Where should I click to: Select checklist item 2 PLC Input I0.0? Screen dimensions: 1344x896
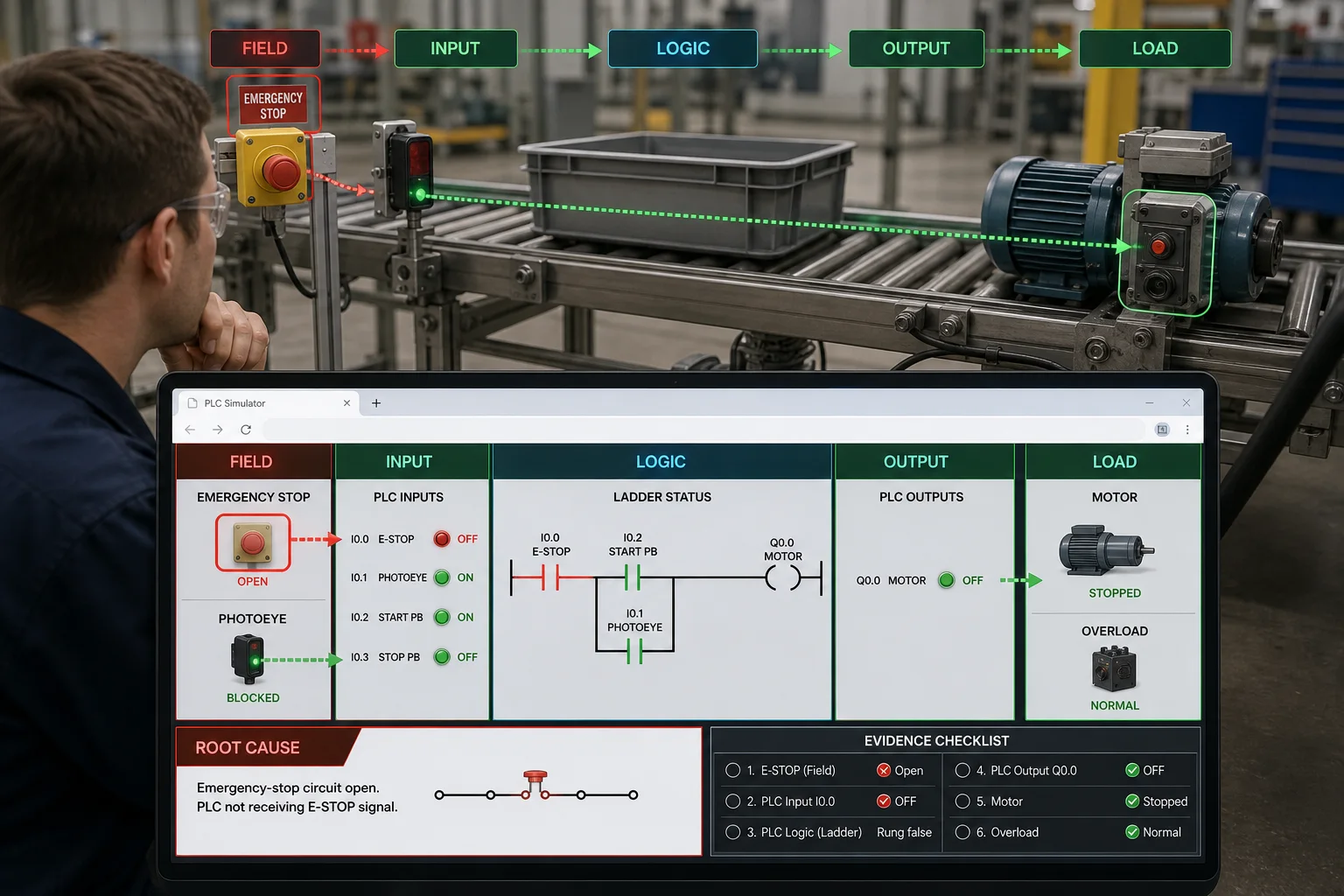(733, 801)
